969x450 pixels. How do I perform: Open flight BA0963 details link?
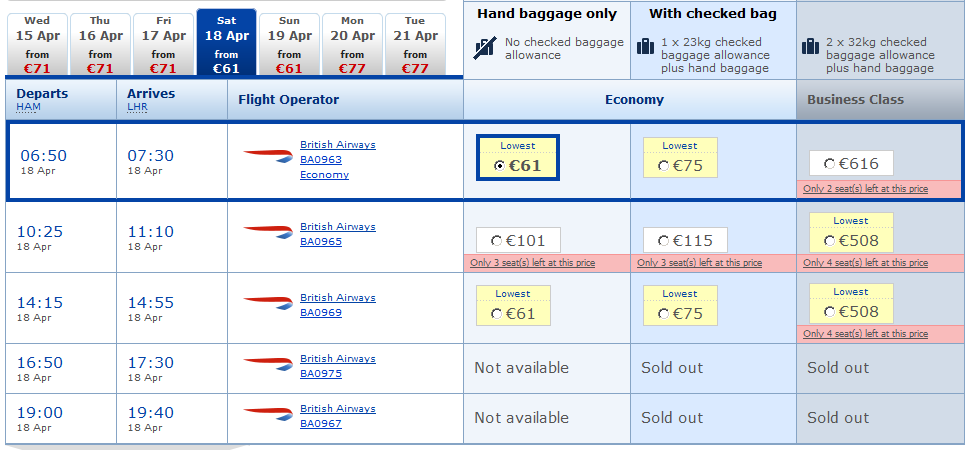(321, 160)
